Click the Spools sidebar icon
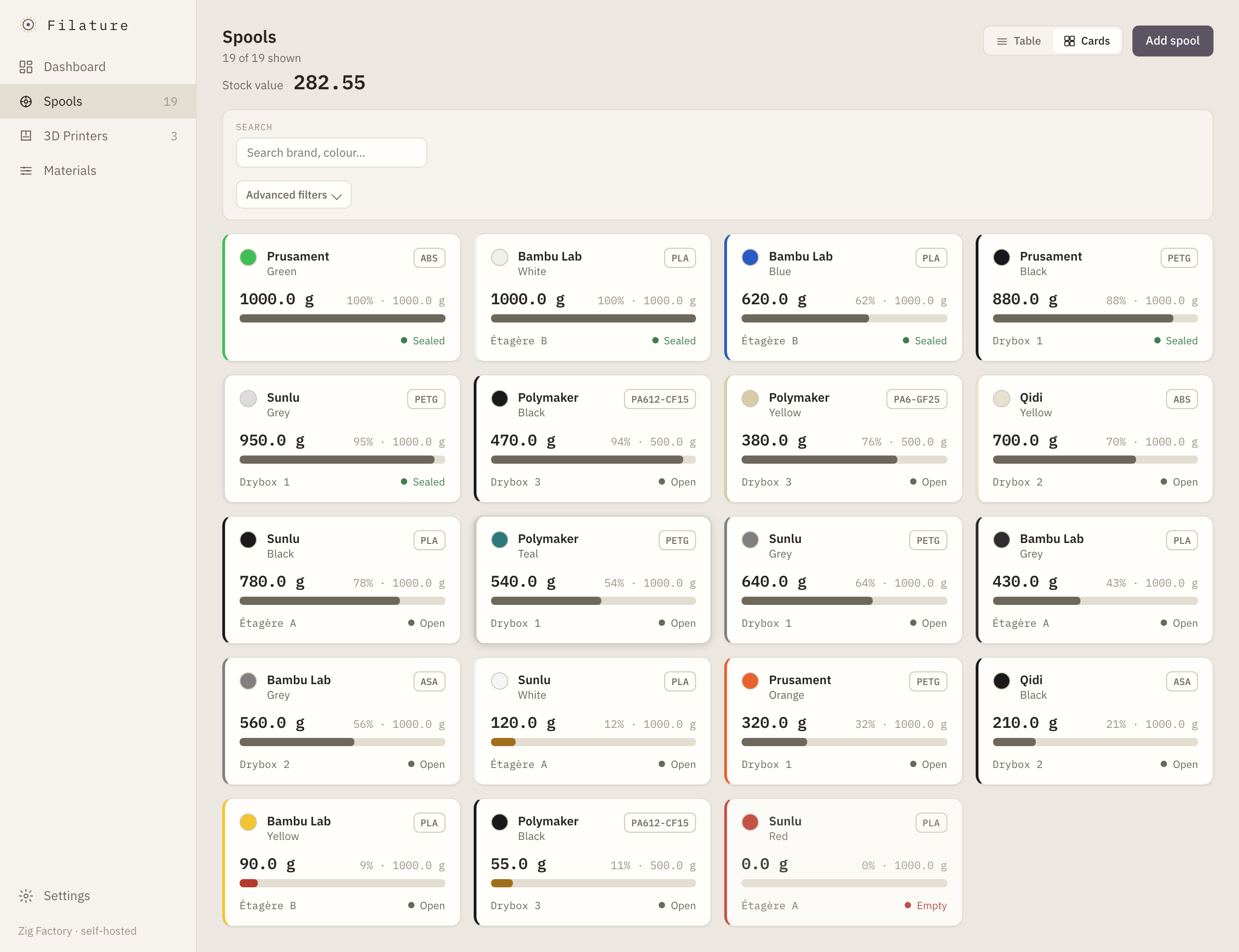Image resolution: width=1239 pixels, height=952 pixels. pyautogui.click(x=26, y=102)
